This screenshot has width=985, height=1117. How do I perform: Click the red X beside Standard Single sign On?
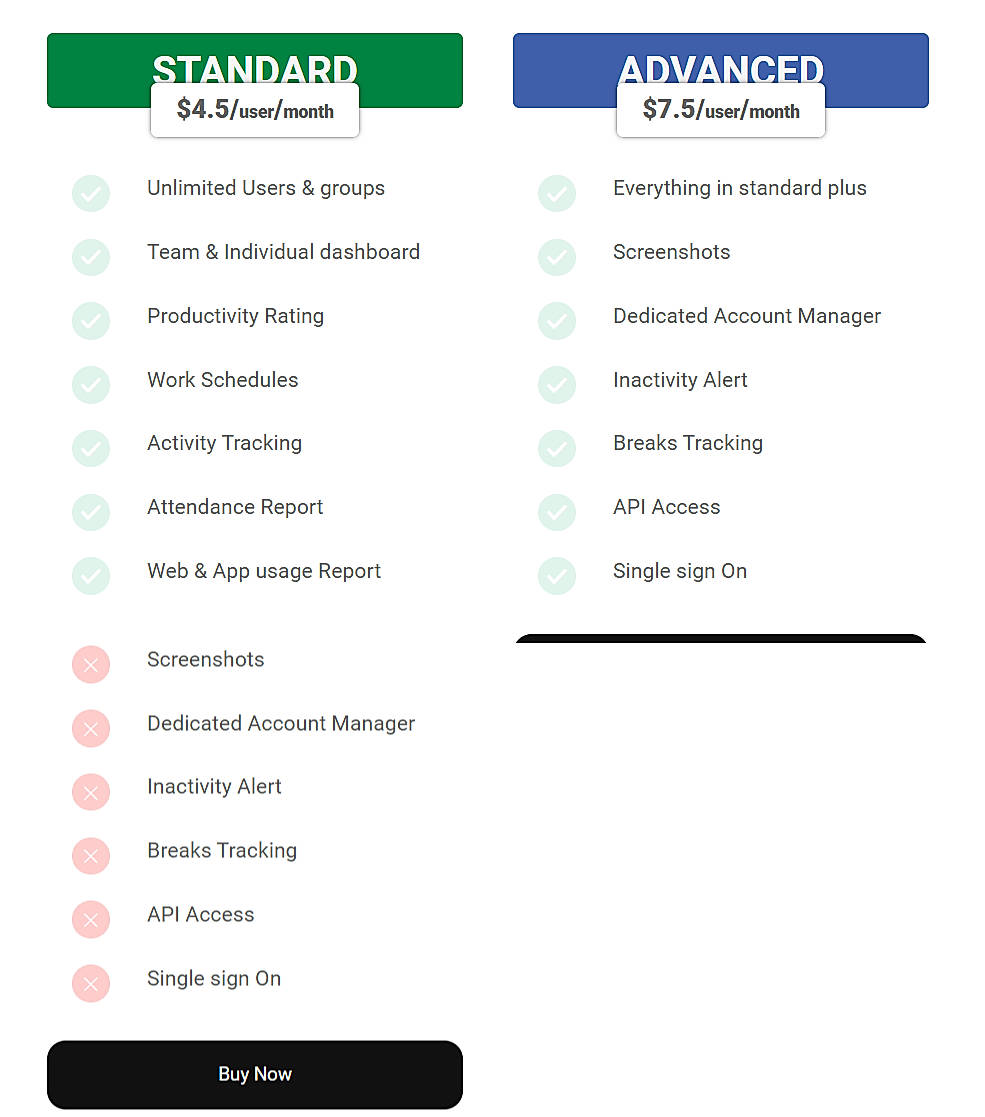tap(91, 984)
